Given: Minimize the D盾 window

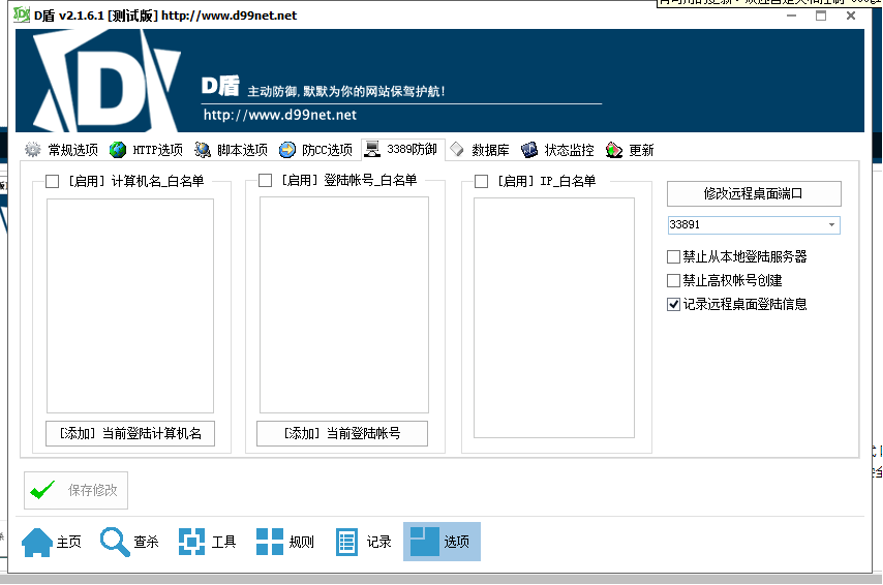Looking at the screenshot, I should [792, 16].
